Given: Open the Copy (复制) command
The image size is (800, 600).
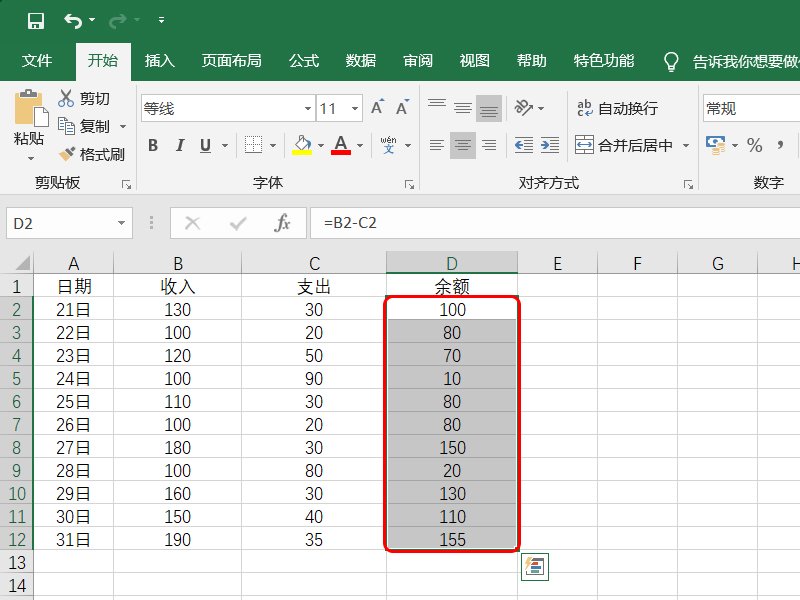Looking at the screenshot, I should [x=68, y=127].
